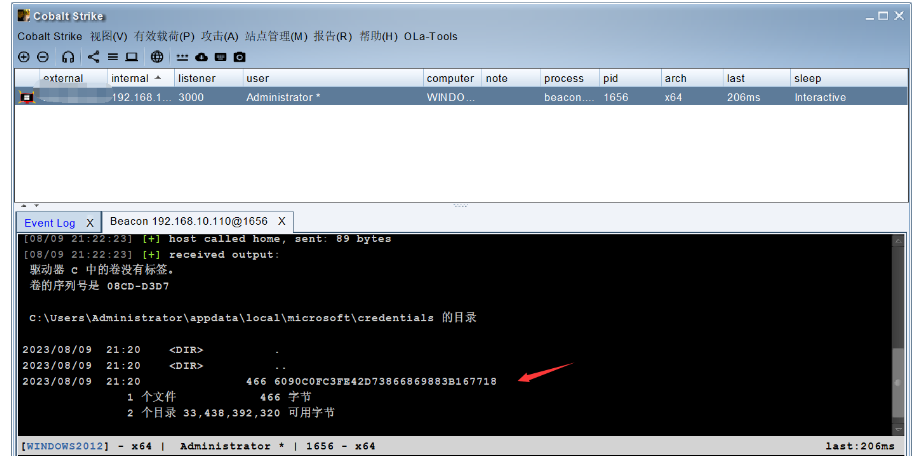
Task: Click last:206ms in status bar
Action: [x=859, y=446]
